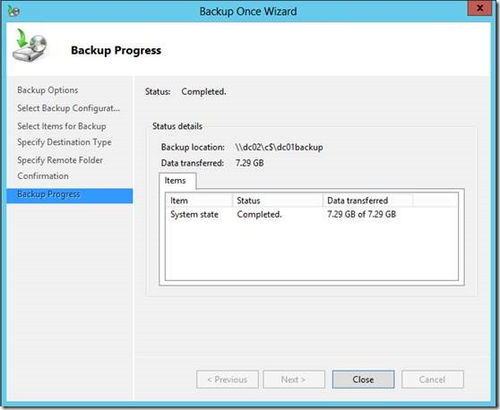Click the Backup Progress disk icon
This screenshot has width=500, height=410.
point(30,46)
